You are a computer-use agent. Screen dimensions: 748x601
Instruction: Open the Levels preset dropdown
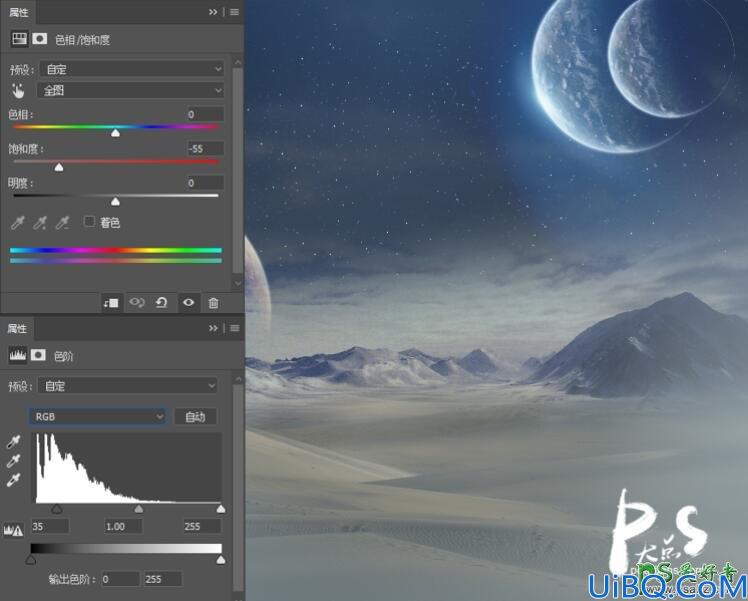click(127, 385)
